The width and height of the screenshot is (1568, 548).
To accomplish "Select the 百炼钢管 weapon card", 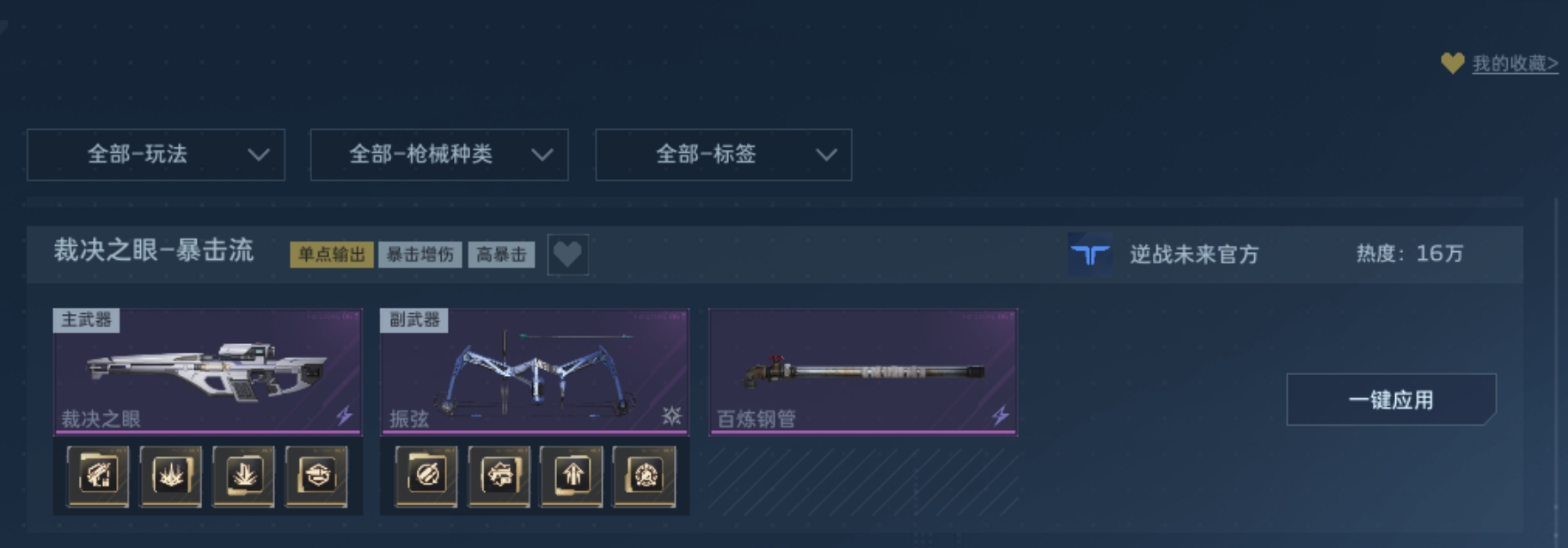I will pos(863,372).
